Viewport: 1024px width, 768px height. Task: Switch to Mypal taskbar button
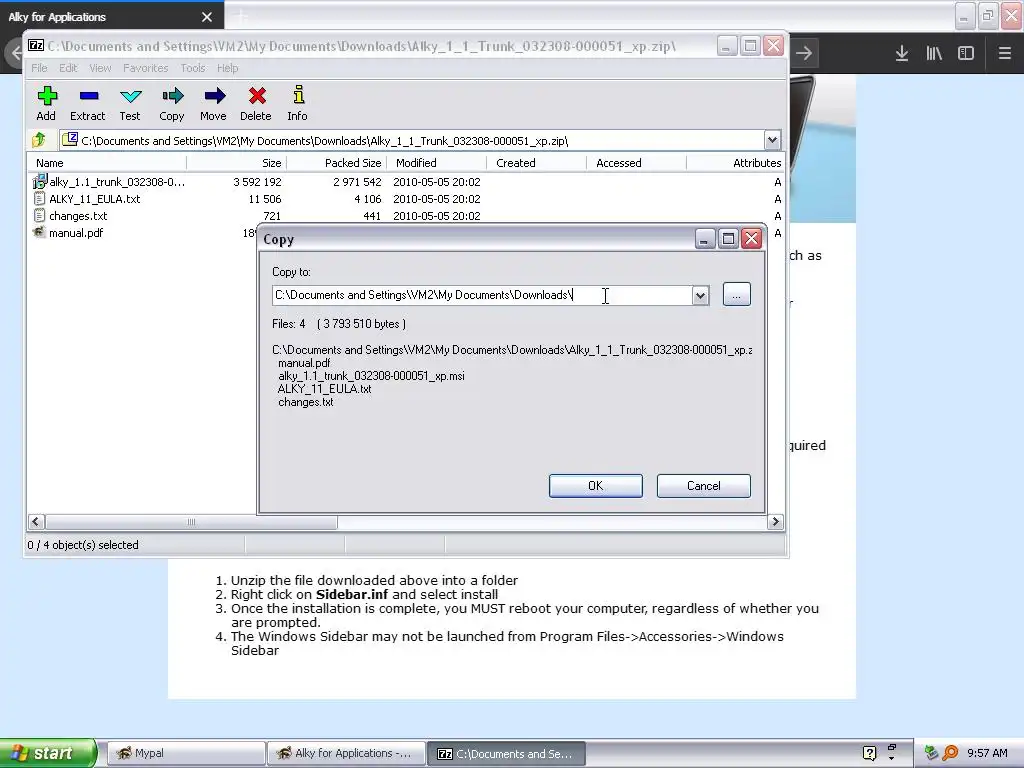(x=185, y=754)
